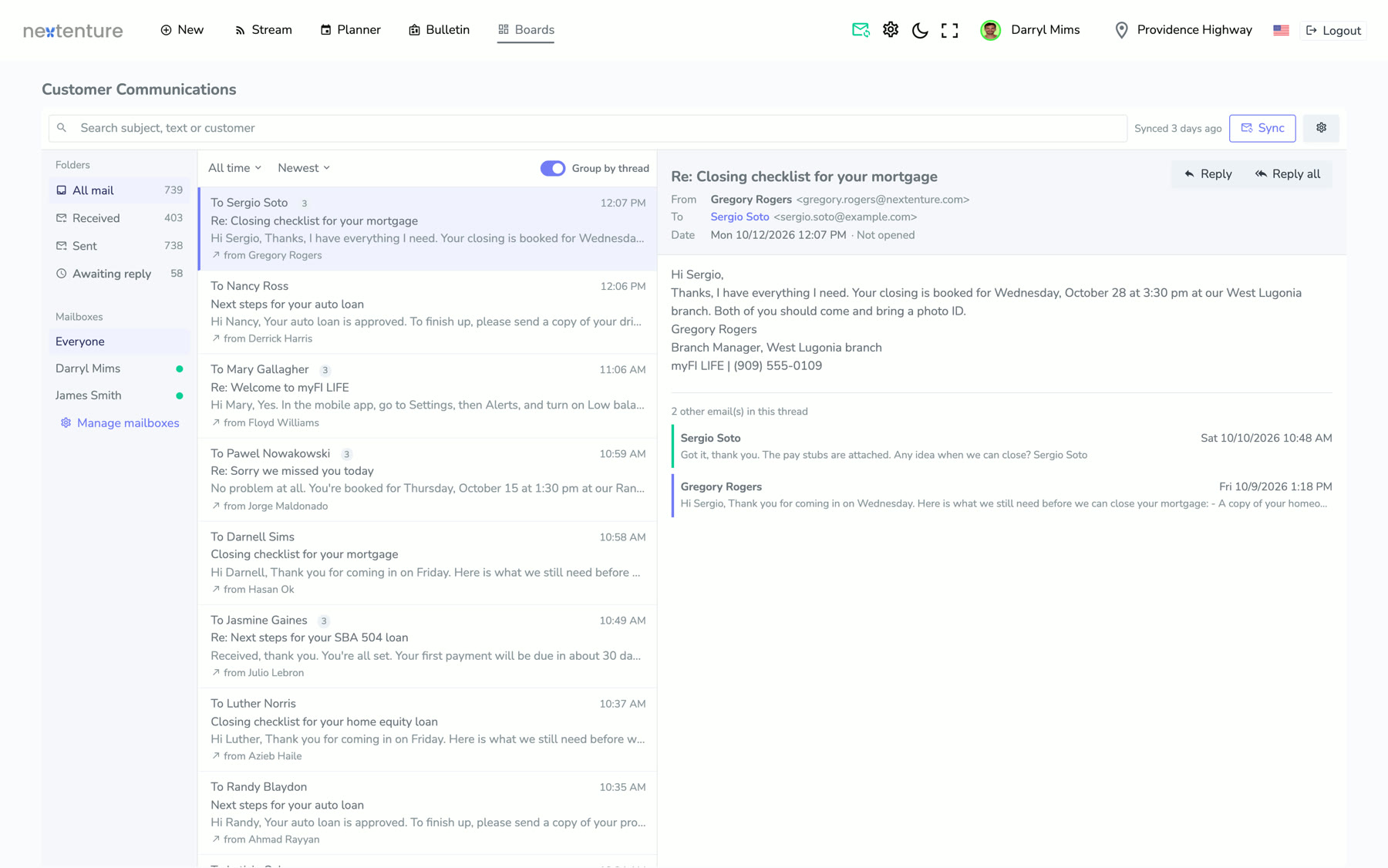1388x868 pixels.
Task: Open the Bulletin page
Action: pos(439,30)
